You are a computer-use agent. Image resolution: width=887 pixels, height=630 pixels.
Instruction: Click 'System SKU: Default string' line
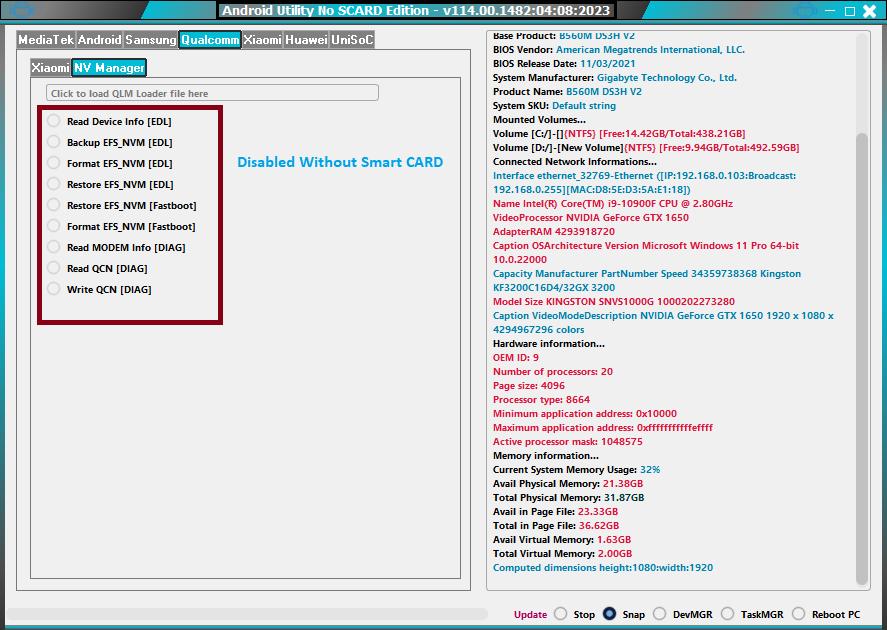(554, 106)
